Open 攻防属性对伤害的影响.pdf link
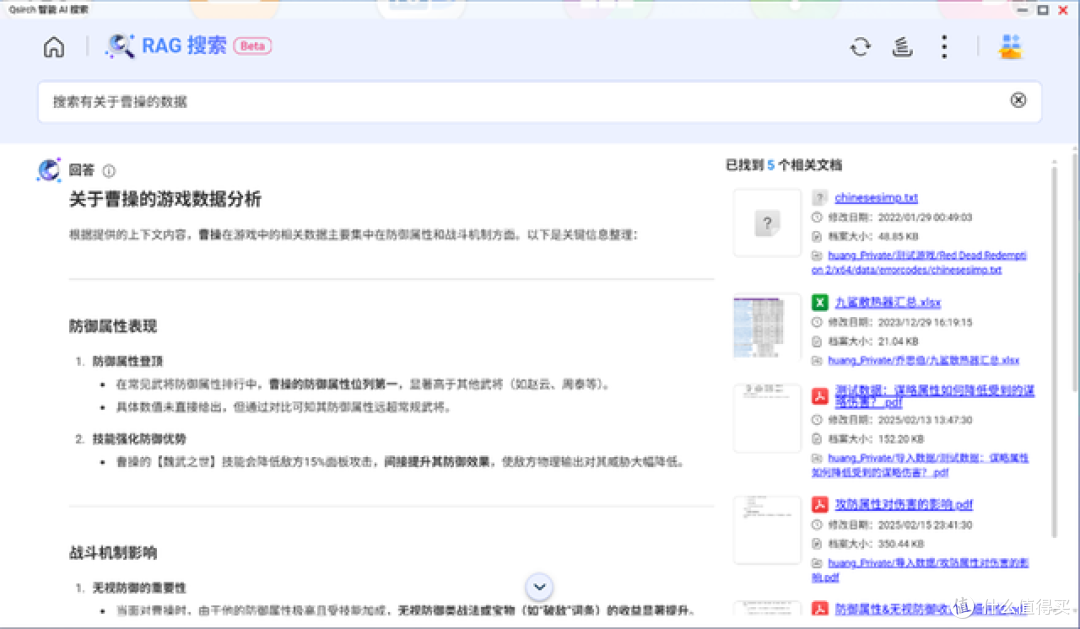 904,504
